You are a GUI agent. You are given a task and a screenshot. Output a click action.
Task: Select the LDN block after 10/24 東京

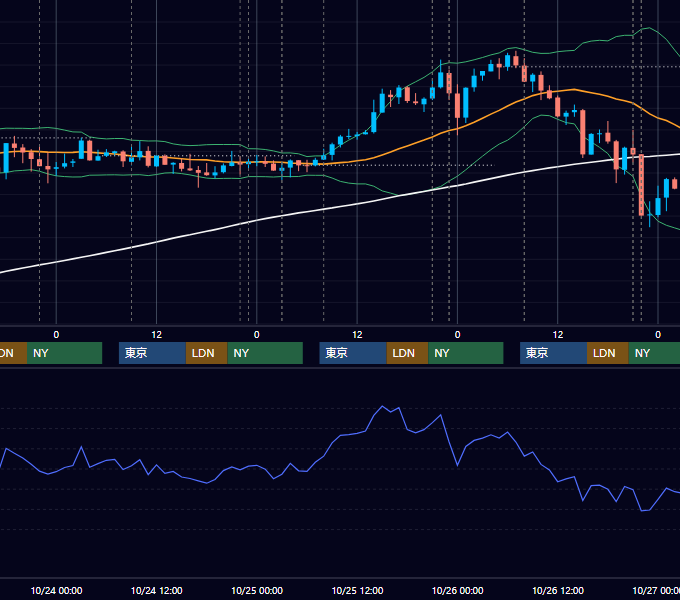point(206,353)
